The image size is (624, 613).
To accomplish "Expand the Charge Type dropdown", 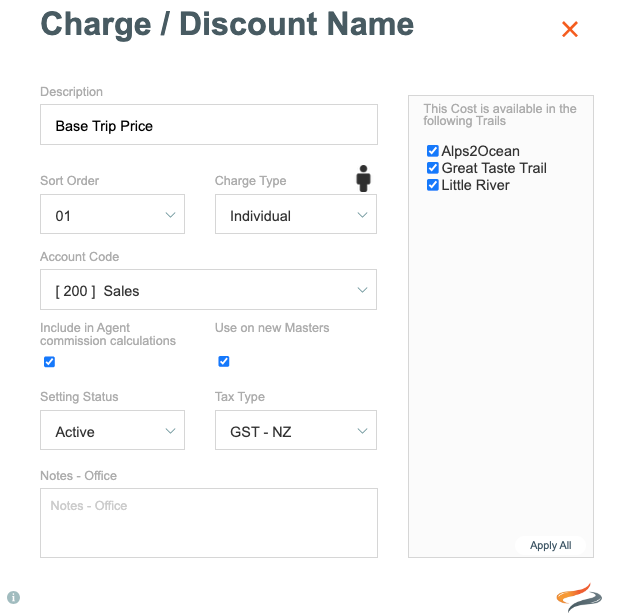I will pyautogui.click(x=296, y=214).
